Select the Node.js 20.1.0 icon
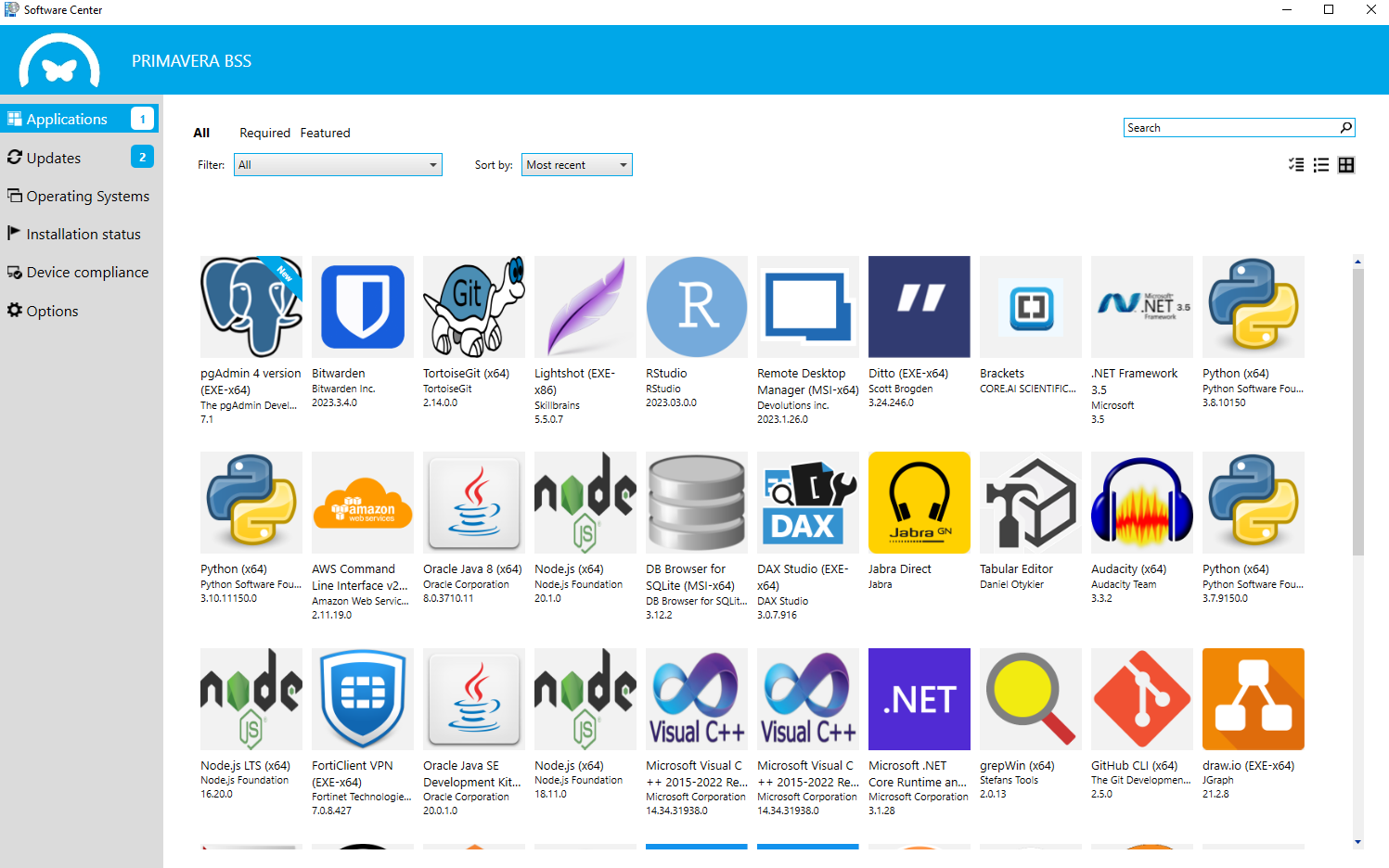Viewport: 1389px width, 868px height. 585,503
